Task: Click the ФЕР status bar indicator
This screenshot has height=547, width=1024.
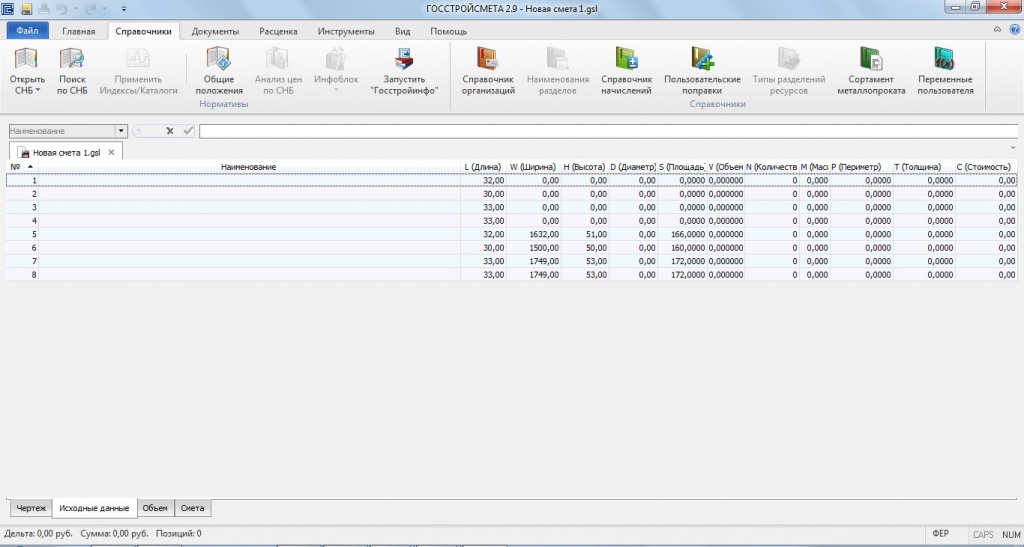Action: coord(940,534)
